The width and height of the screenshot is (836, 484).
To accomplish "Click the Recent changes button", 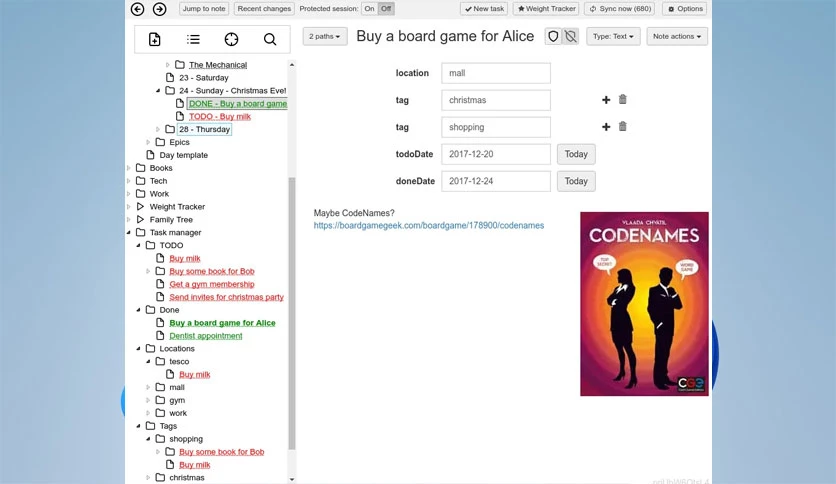I will point(264,9).
